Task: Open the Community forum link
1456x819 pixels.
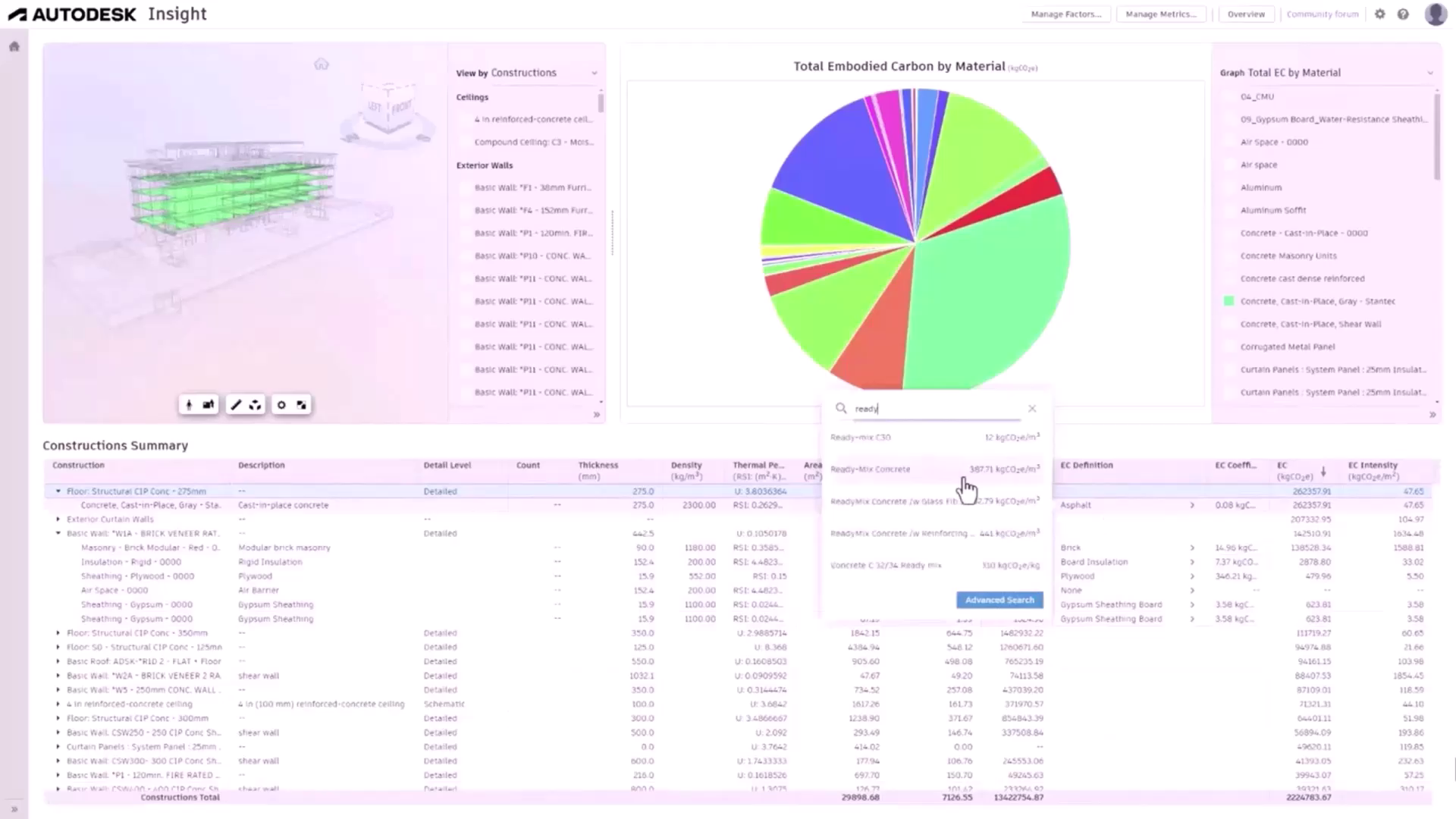Action: [1323, 14]
